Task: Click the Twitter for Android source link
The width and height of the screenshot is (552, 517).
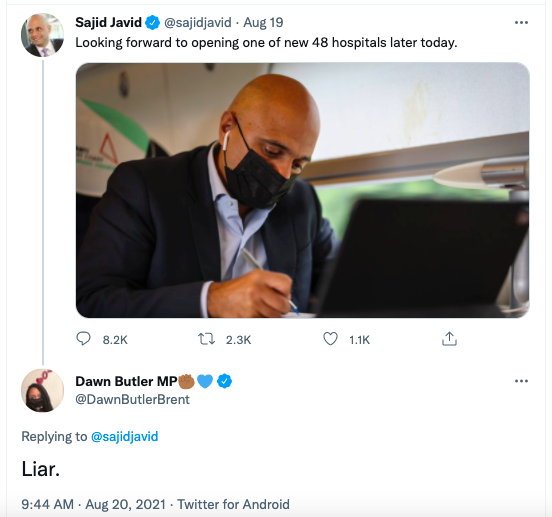Action: tap(233, 504)
